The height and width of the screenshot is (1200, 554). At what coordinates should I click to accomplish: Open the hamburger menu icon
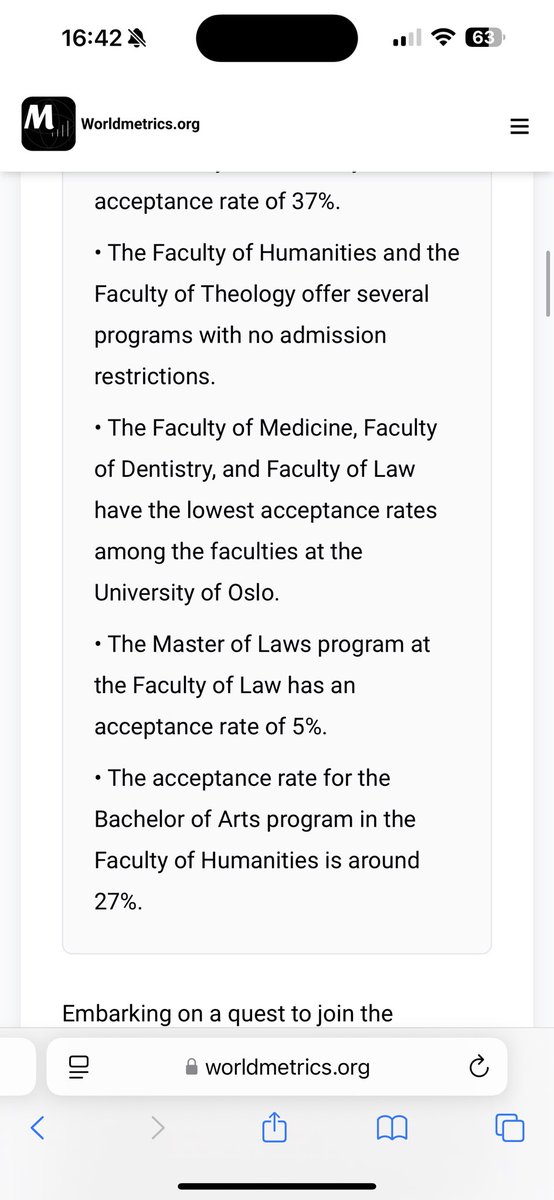[x=519, y=126]
